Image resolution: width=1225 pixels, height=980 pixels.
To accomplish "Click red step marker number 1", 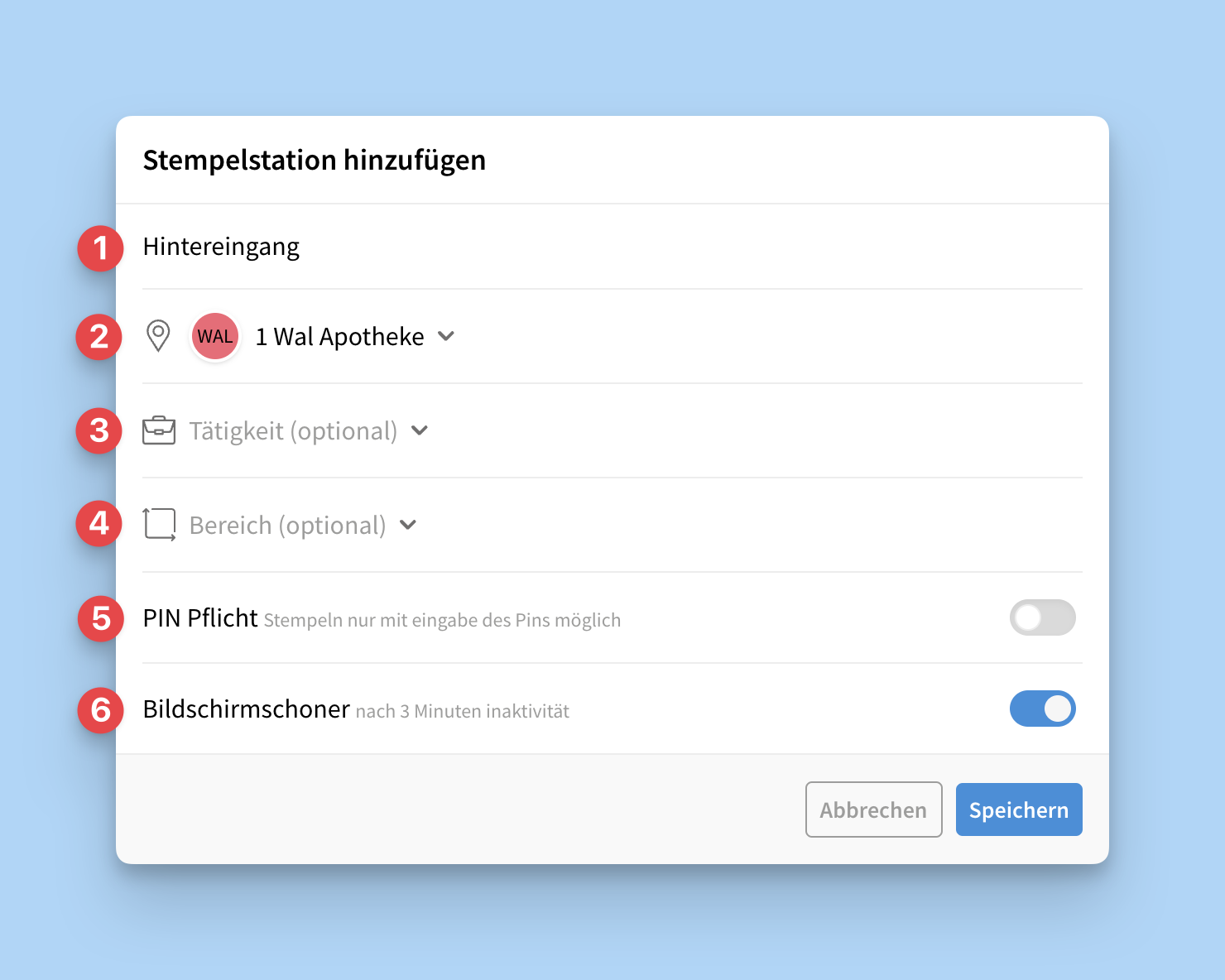I will click(x=100, y=247).
